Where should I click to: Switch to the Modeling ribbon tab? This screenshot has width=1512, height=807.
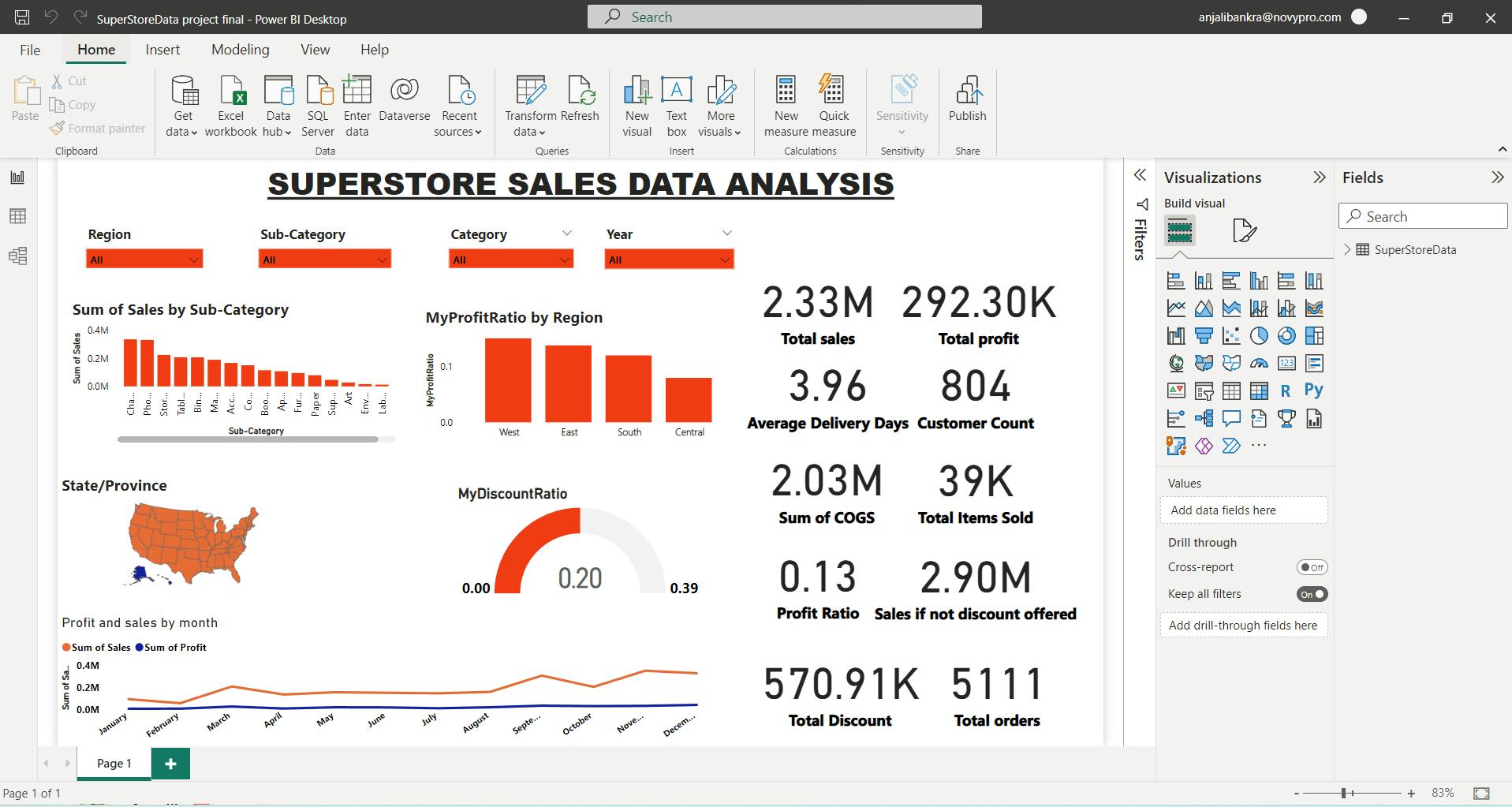(239, 49)
